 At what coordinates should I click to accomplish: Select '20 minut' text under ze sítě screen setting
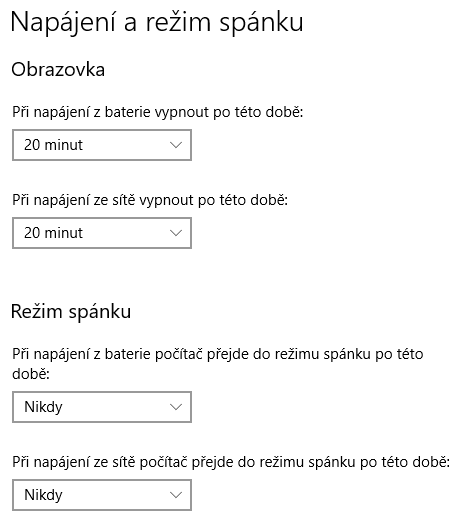tap(53, 233)
